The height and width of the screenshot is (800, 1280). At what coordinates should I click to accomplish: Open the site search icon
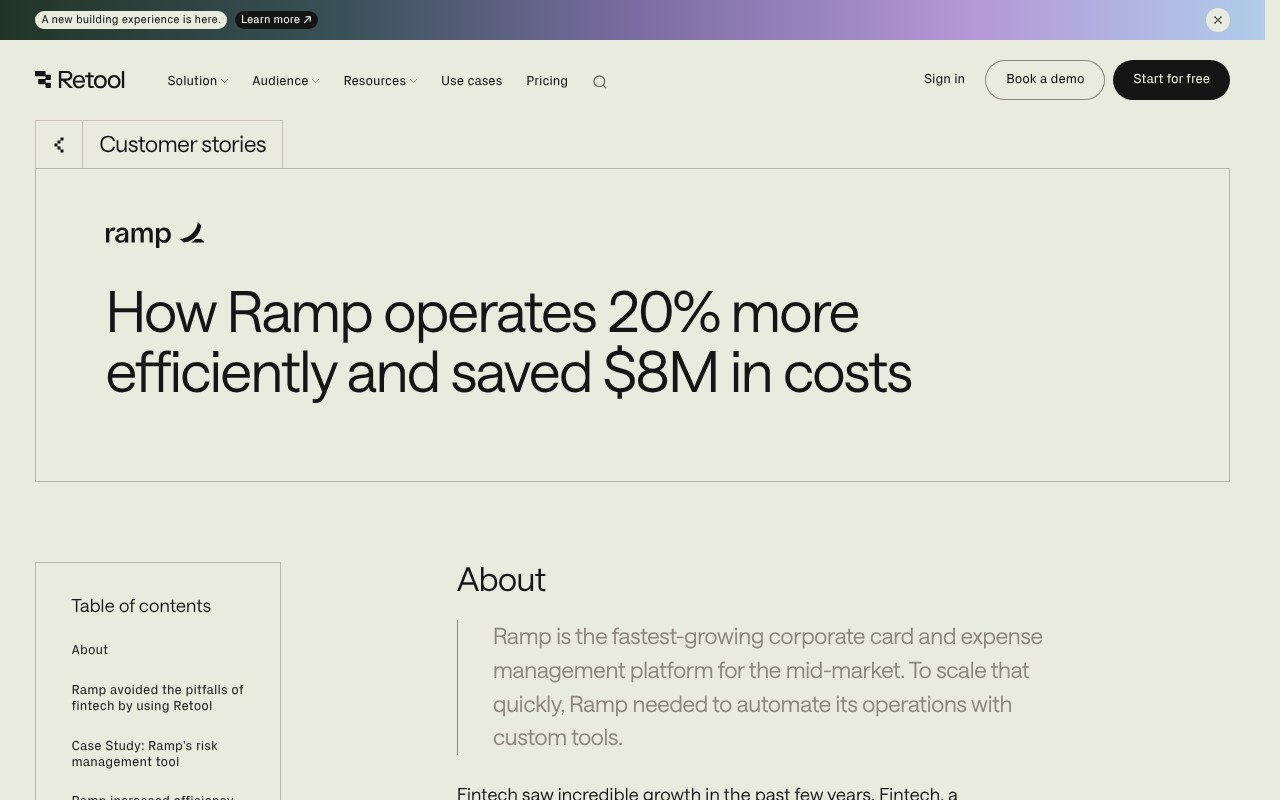click(600, 82)
